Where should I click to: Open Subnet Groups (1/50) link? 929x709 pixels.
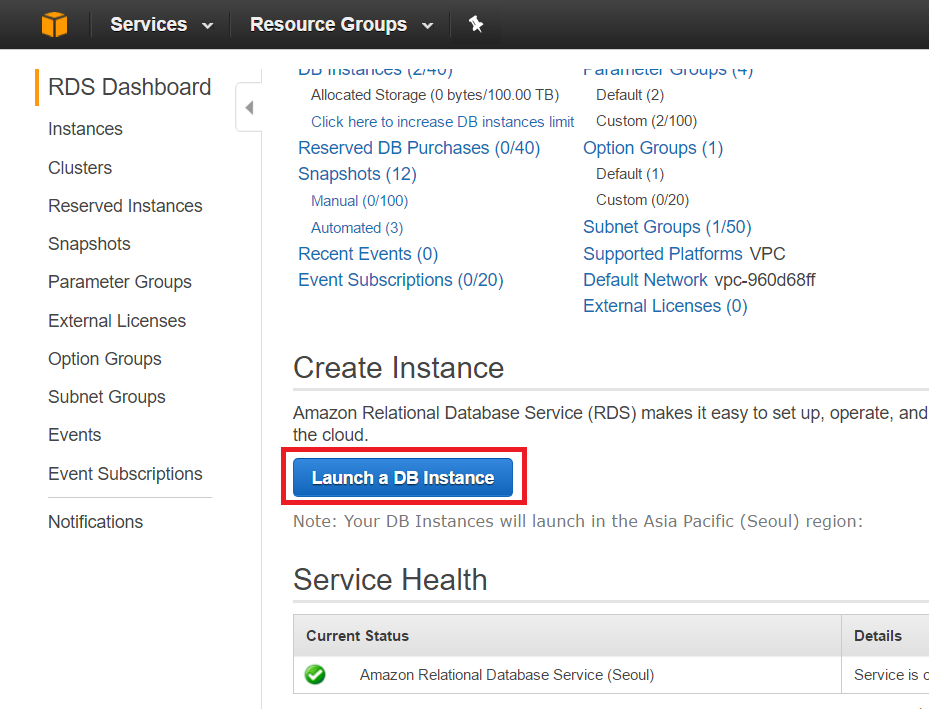click(x=667, y=227)
